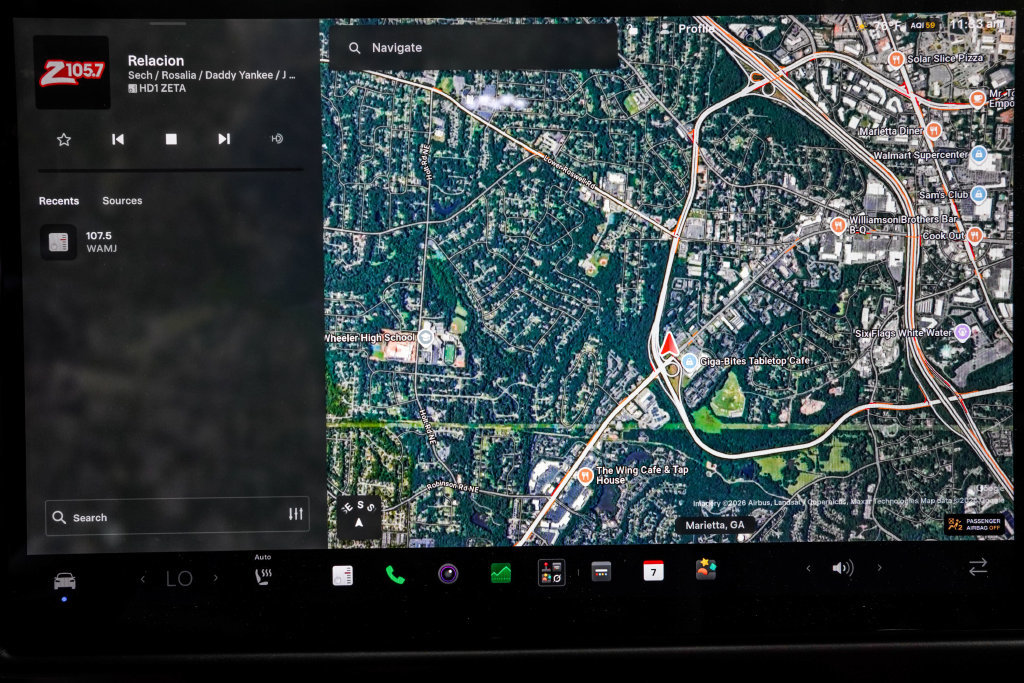Select The Wing Cafe & Tap House pin
Screen dimensions: 1024x683
pyautogui.click(x=585, y=475)
